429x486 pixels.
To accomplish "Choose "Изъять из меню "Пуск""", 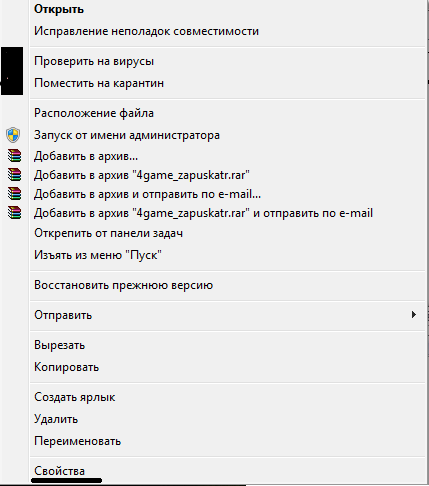I will coord(98,255).
